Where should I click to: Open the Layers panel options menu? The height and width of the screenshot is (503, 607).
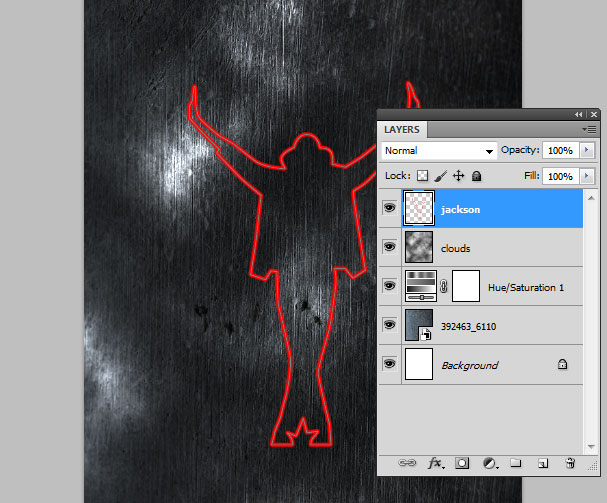[x=589, y=129]
